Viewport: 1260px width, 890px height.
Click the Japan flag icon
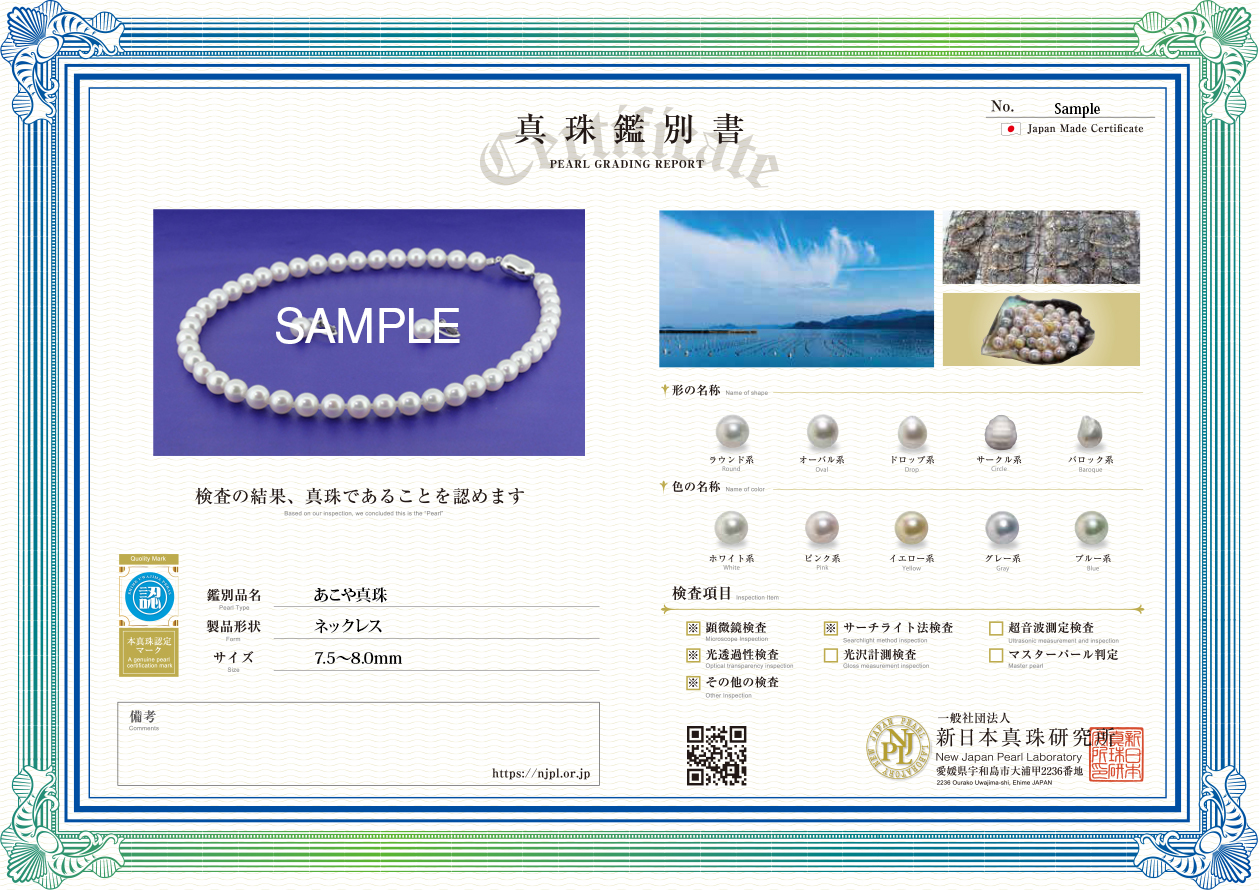(1010, 129)
